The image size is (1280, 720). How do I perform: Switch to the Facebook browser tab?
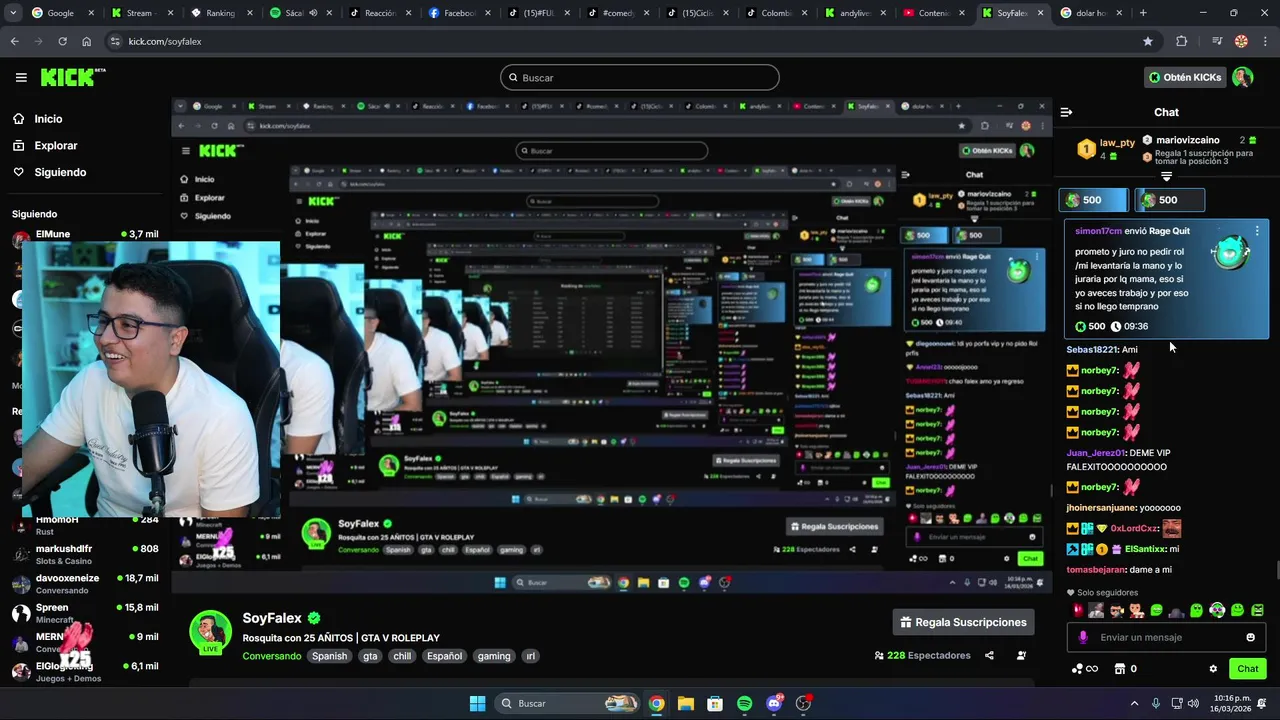[458, 13]
